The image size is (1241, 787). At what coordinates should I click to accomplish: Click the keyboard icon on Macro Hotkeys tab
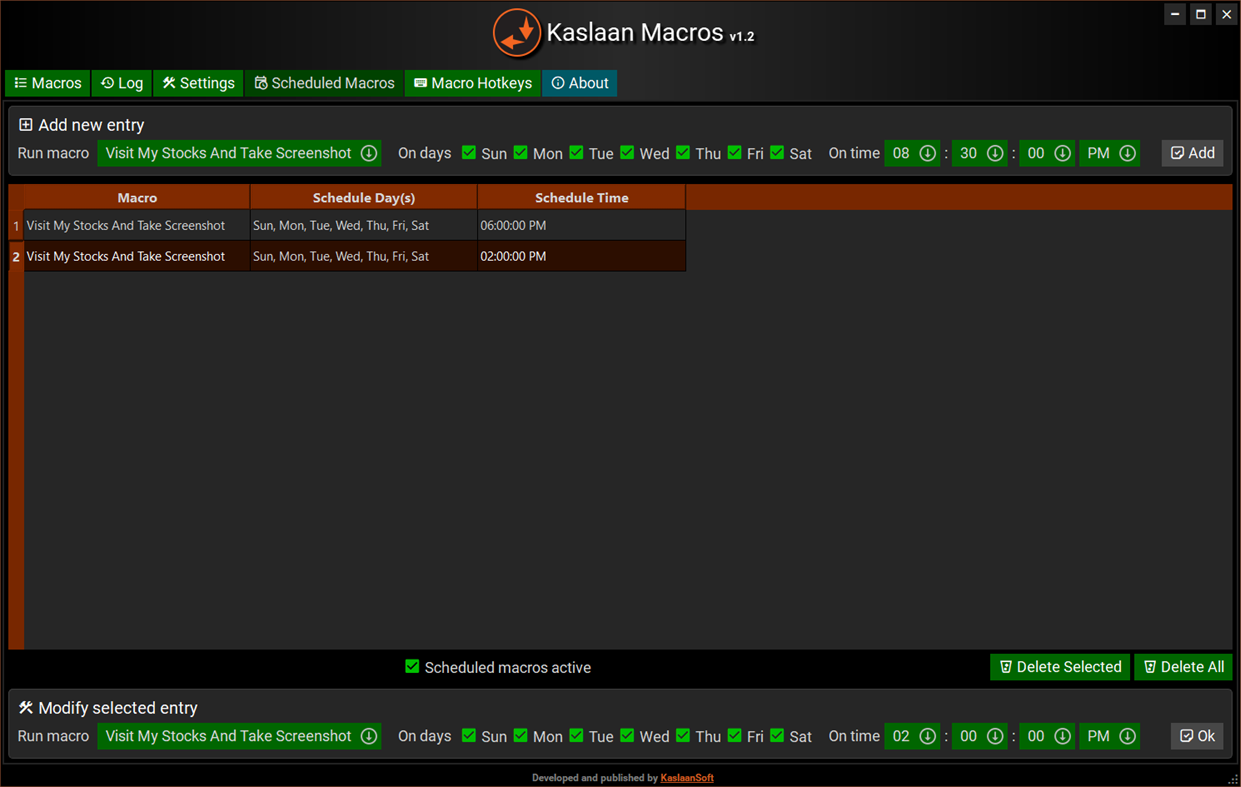coord(419,83)
